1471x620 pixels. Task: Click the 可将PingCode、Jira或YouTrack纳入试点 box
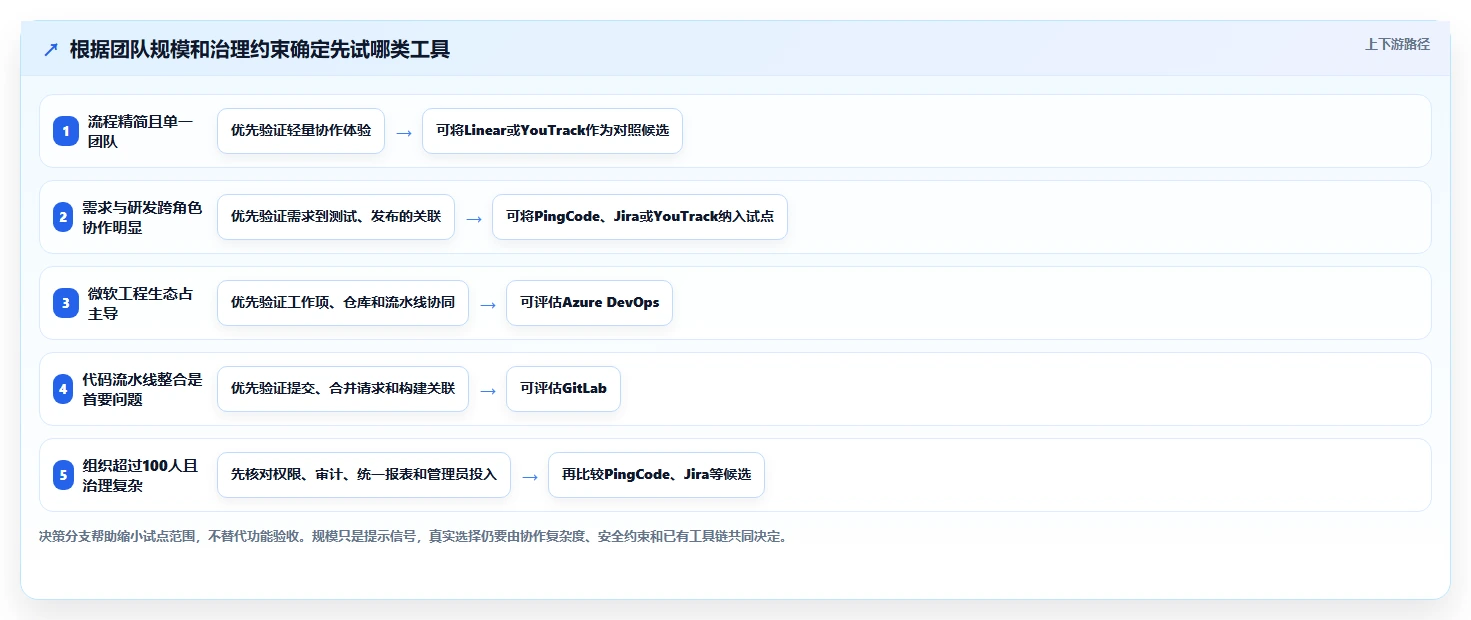(x=640, y=217)
